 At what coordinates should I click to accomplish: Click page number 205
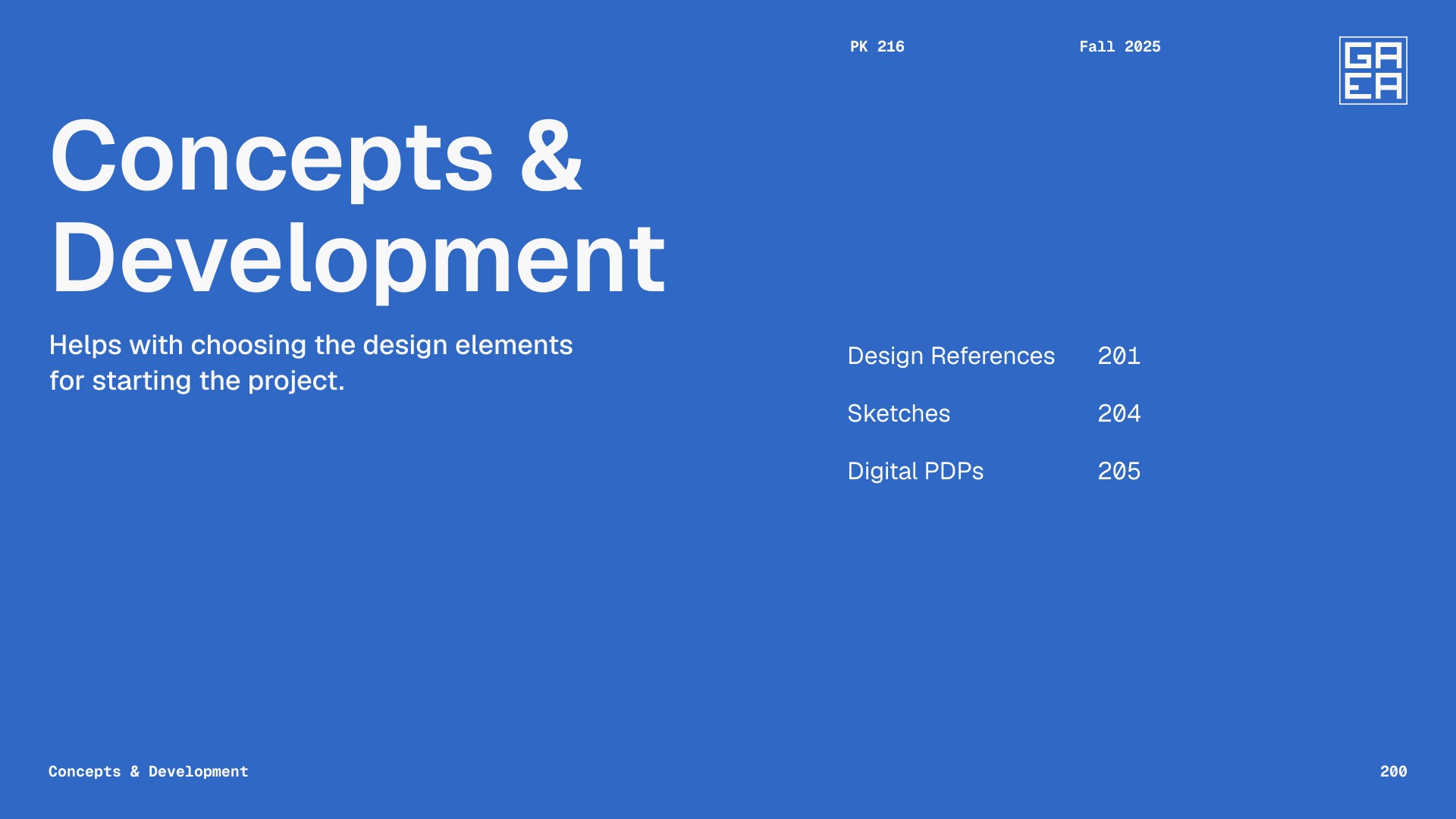[1119, 471]
